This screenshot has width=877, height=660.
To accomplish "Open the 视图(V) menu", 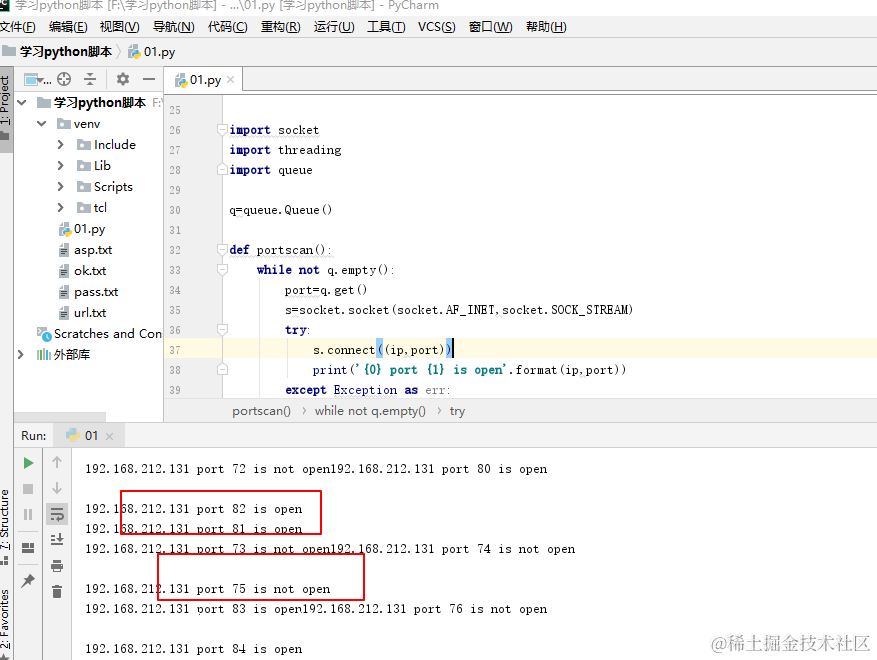I will (x=119, y=27).
